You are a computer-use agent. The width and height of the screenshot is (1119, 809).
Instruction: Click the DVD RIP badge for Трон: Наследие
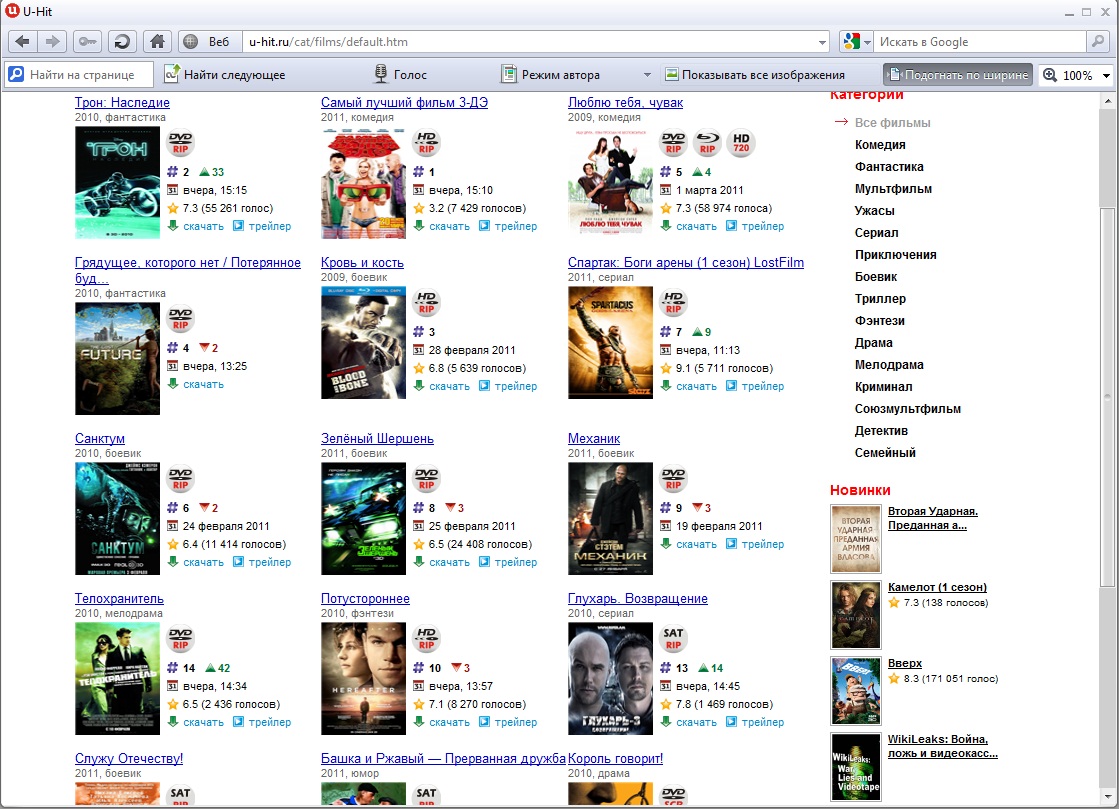pos(181,143)
